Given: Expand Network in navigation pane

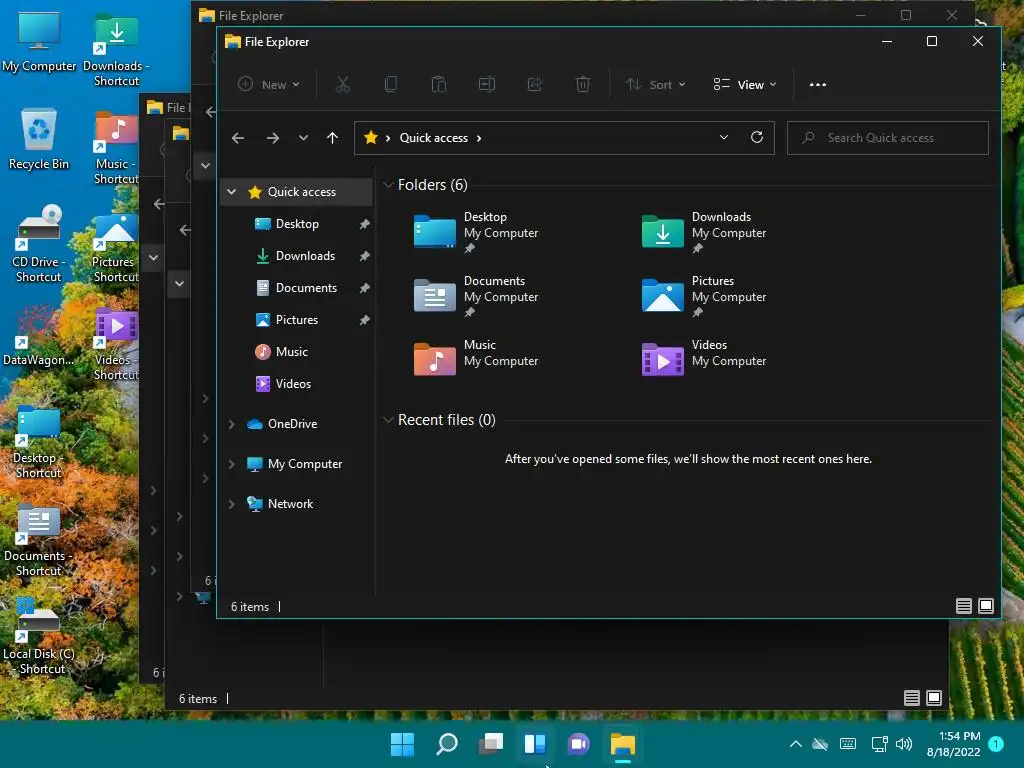Looking at the screenshot, I should point(231,504).
